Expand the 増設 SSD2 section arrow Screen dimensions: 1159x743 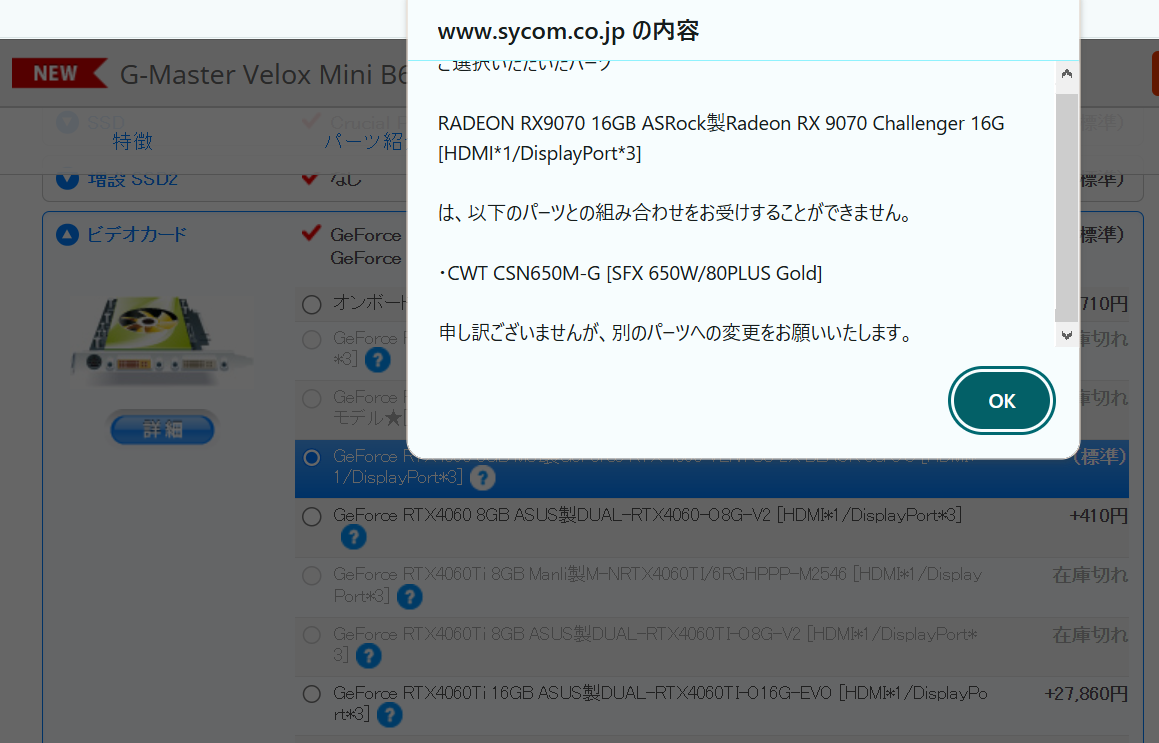[67, 180]
